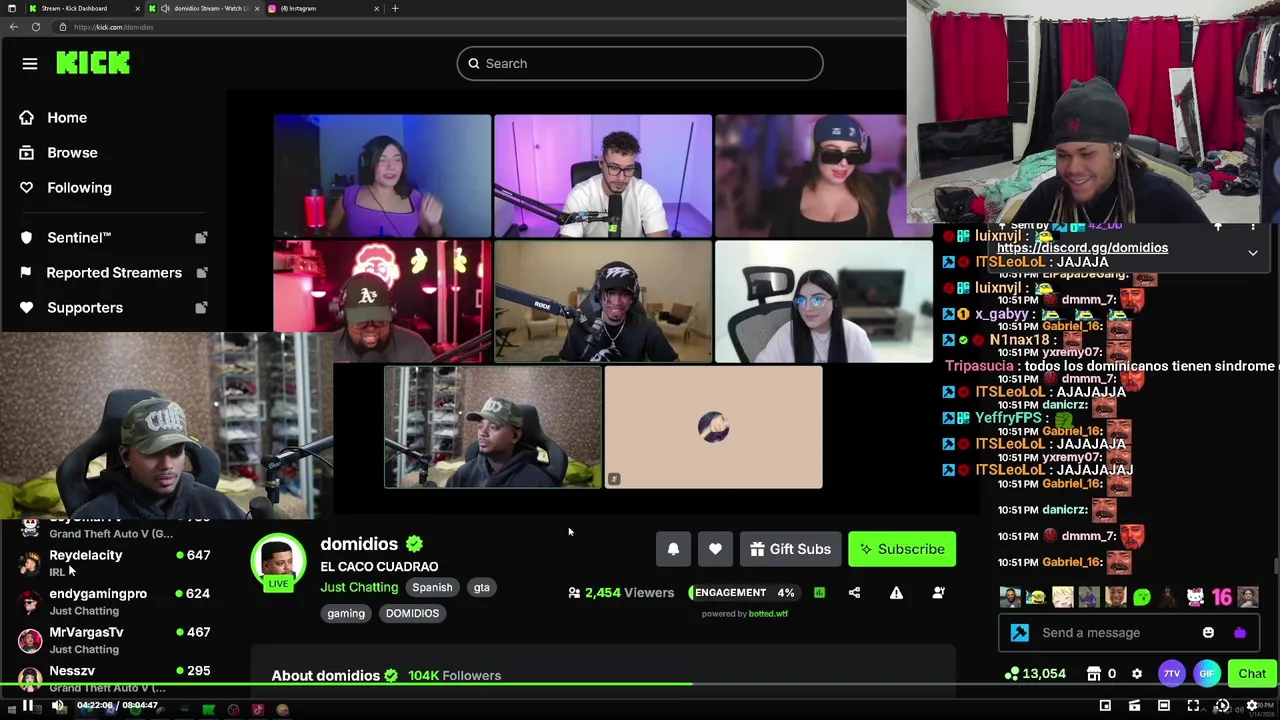The width and height of the screenshot is (1280, 720).
Task: Open the Kick hamburger menu
Action: [x=30, y=64]
